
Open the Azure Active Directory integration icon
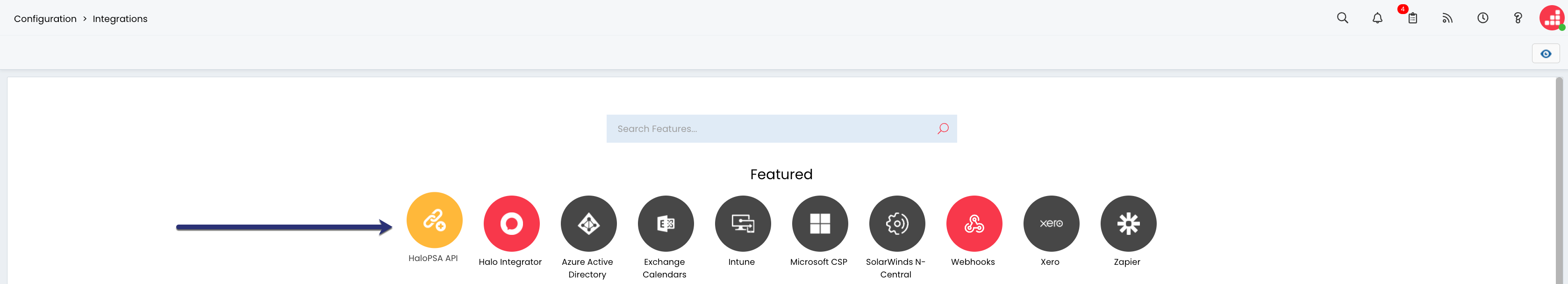tap(588, 224)
